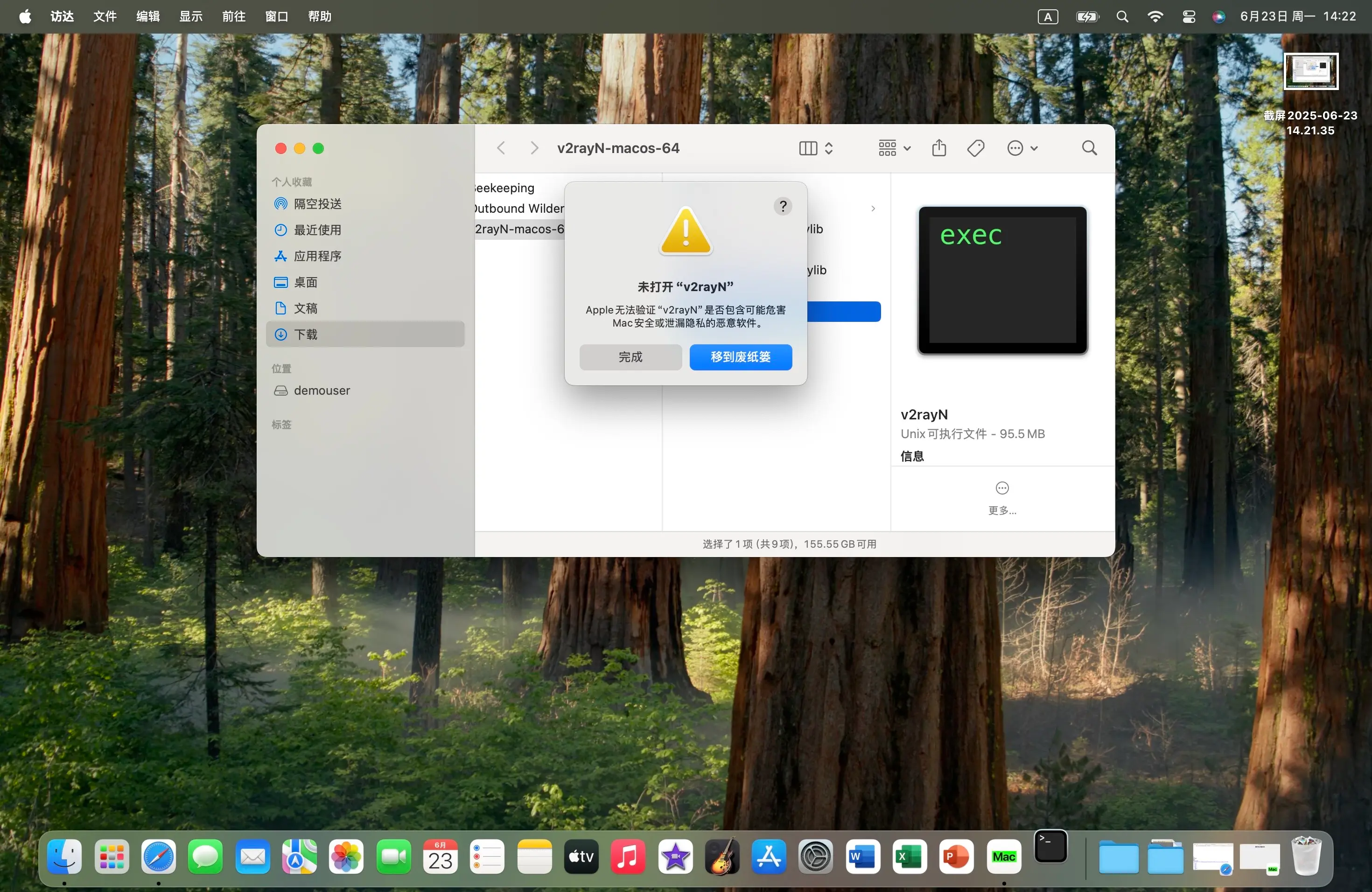Open Microsoft Excel from the Dock
The width and height of the screenshot is (1372, 892).
tap(910, 856)
